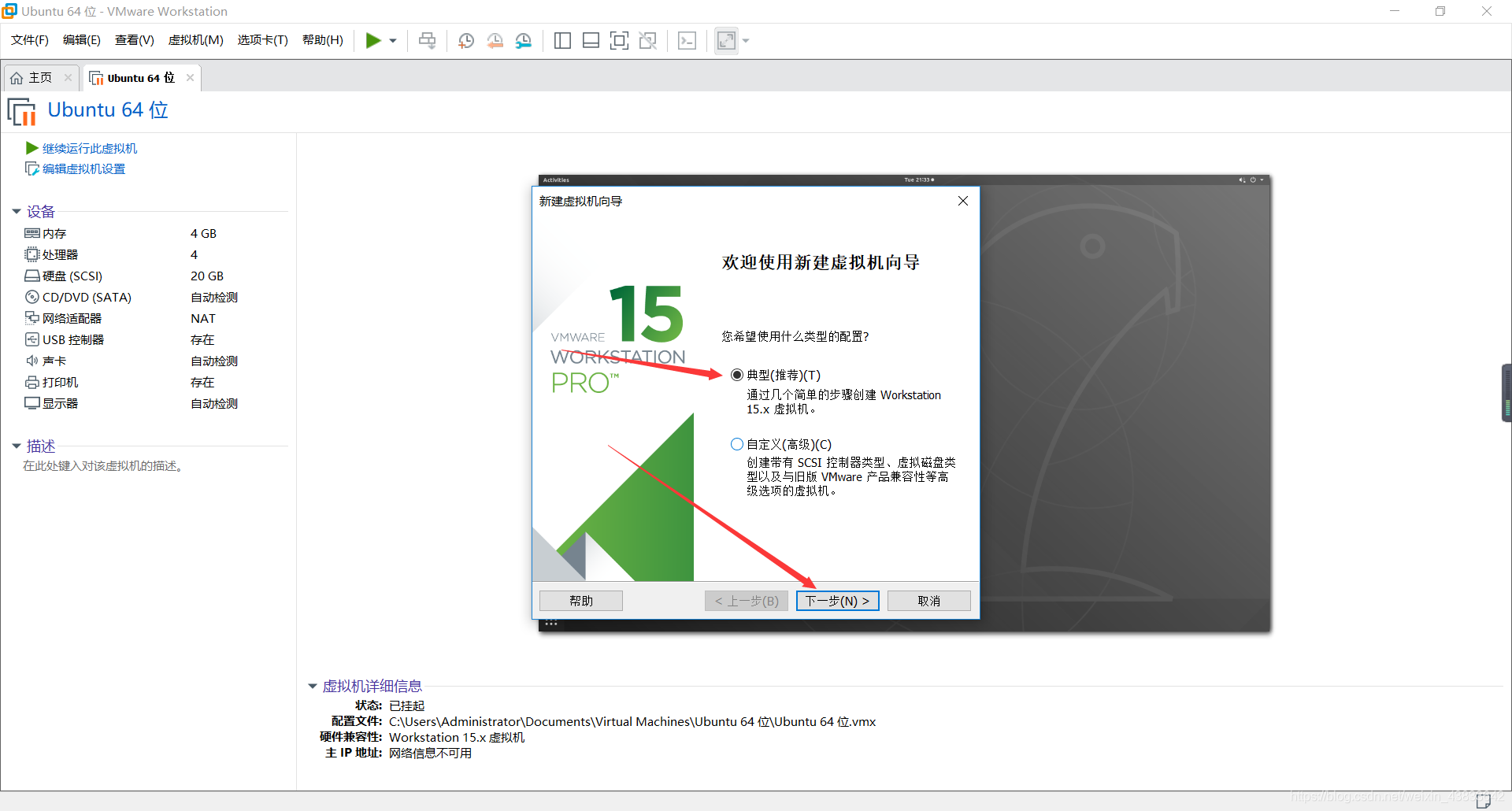Screen dimensions: 1512x811
Task: Revert to snapshot toolbar icon
Action: click(495, 40)
